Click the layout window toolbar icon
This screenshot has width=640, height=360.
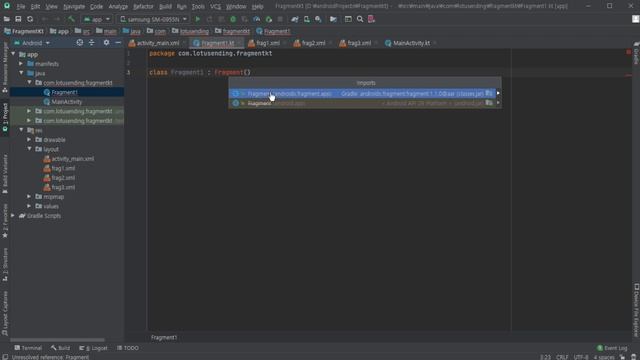348,19
